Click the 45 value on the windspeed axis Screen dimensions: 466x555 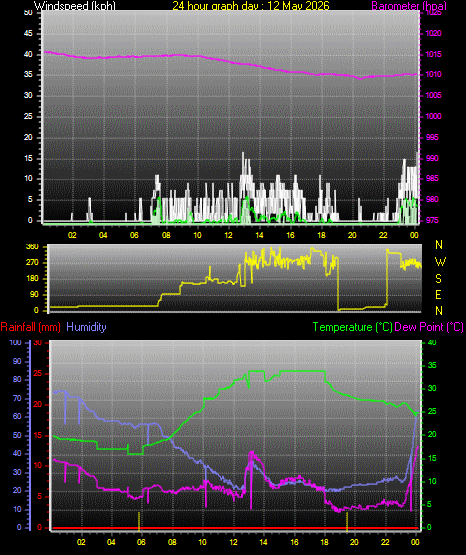tap(28, 33)
